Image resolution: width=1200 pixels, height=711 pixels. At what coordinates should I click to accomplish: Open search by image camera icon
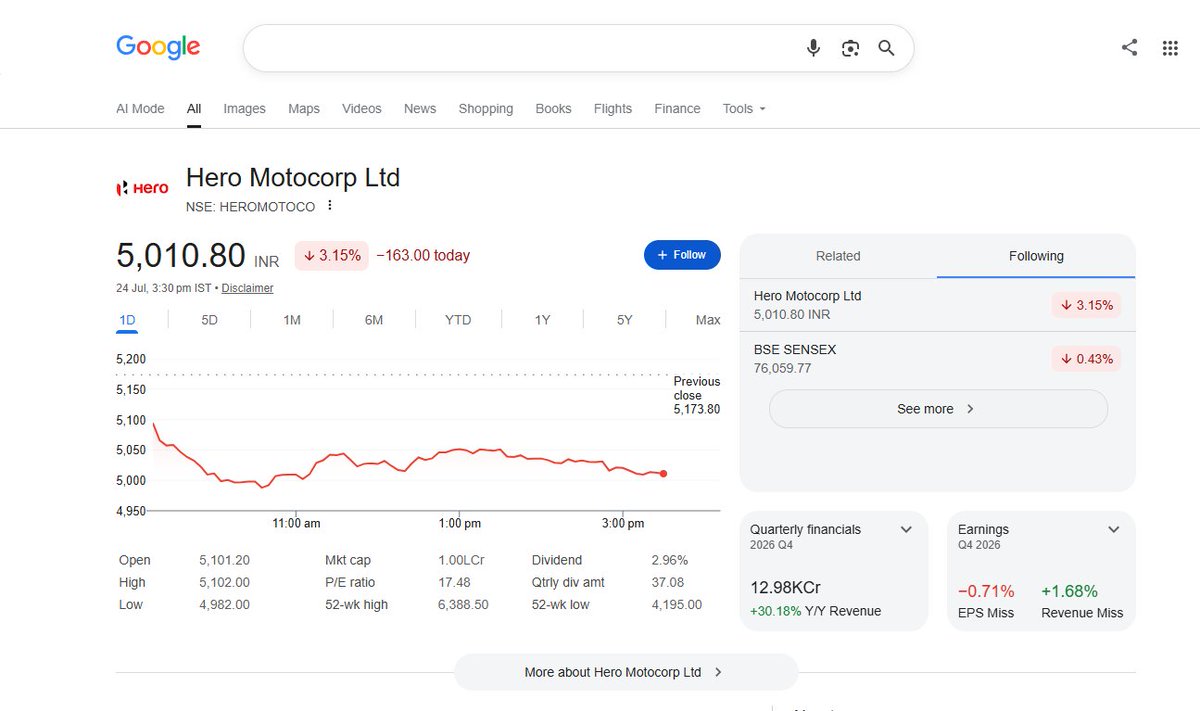[850, 48]
